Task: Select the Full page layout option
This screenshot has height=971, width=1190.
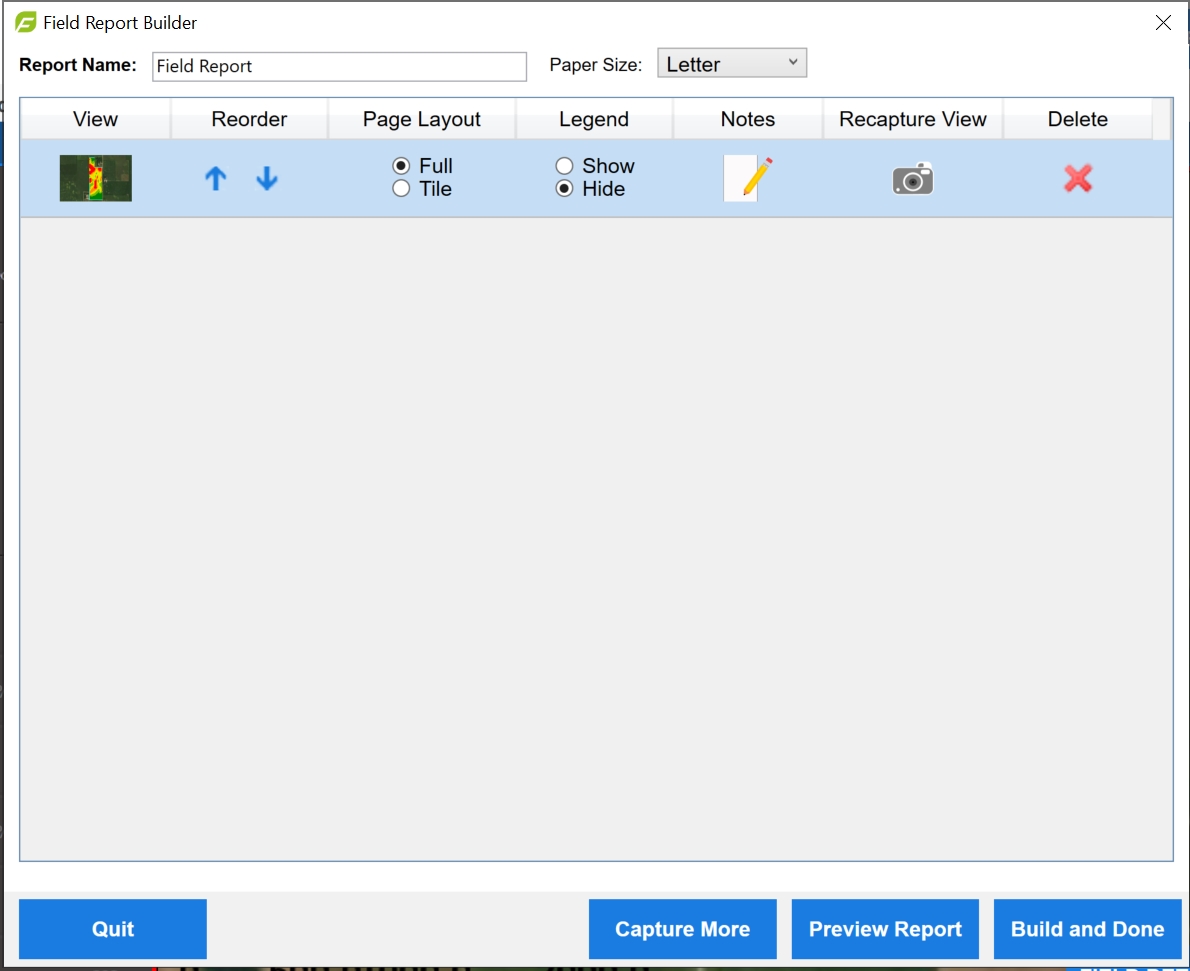Action: (402, 166)
